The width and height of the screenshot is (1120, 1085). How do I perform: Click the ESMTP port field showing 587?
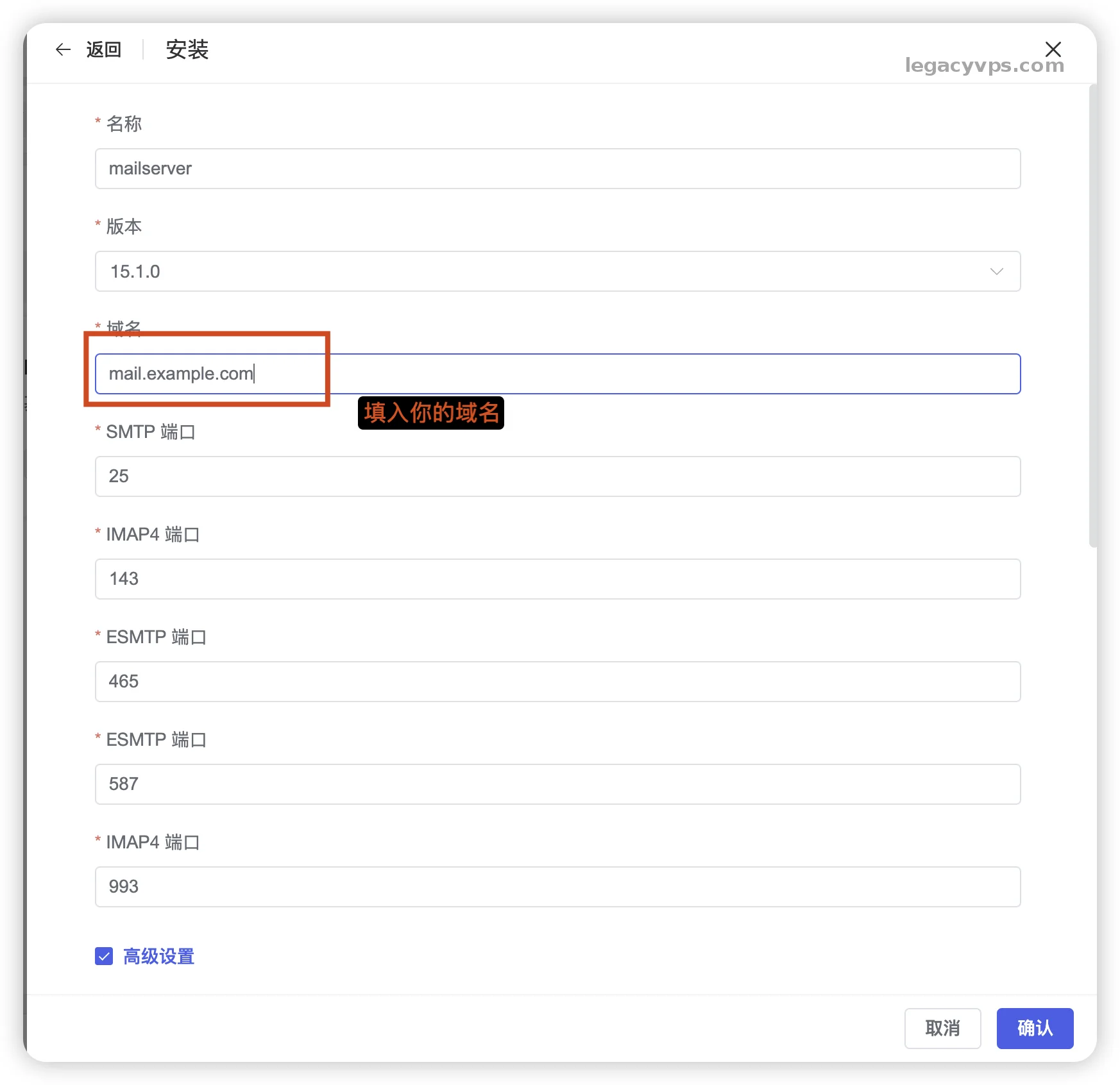click(x=557, y=784)
